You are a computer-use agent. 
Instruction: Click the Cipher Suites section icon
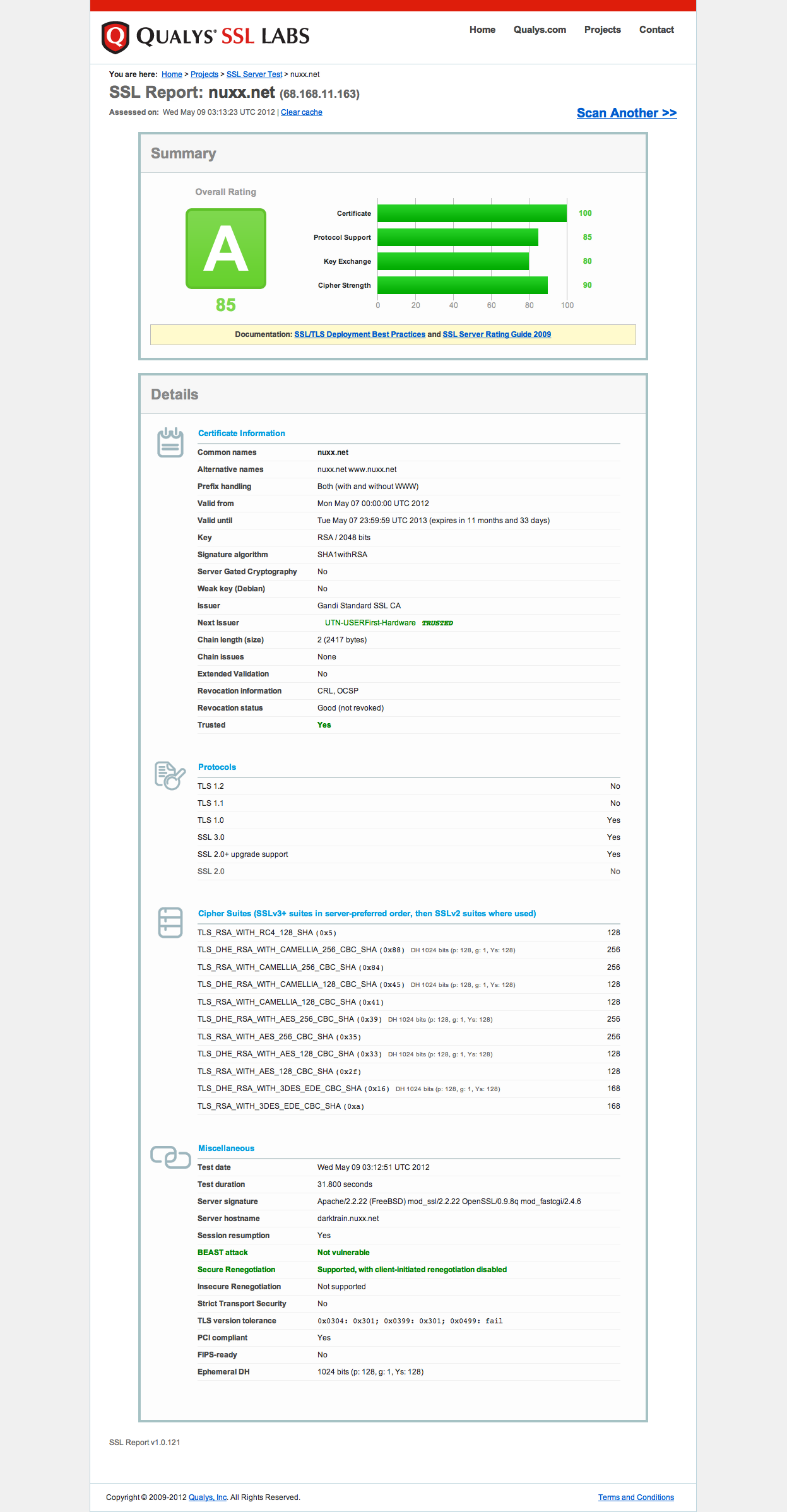(170, 923)
